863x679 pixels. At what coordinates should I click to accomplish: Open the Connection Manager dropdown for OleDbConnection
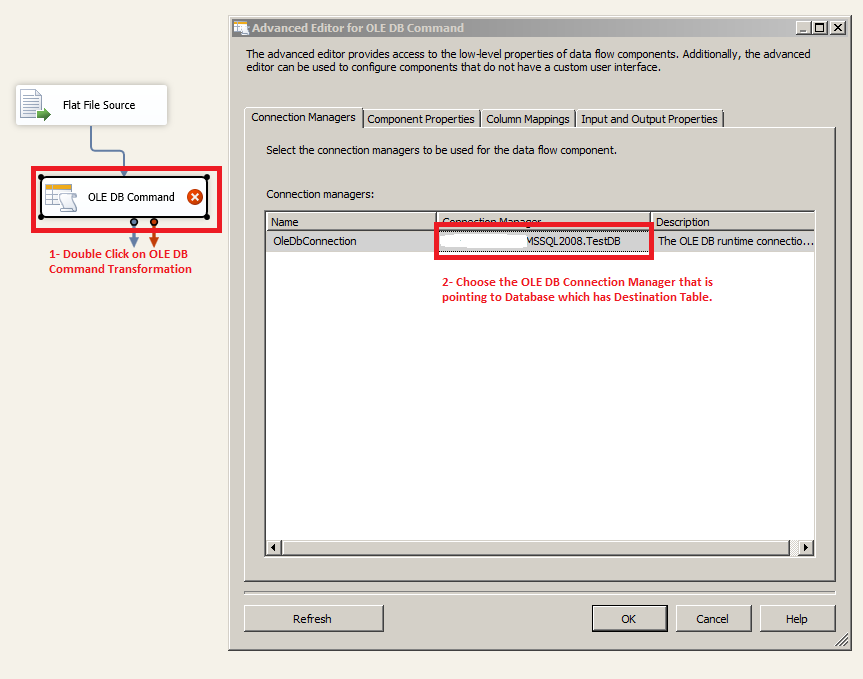[543, 241]
